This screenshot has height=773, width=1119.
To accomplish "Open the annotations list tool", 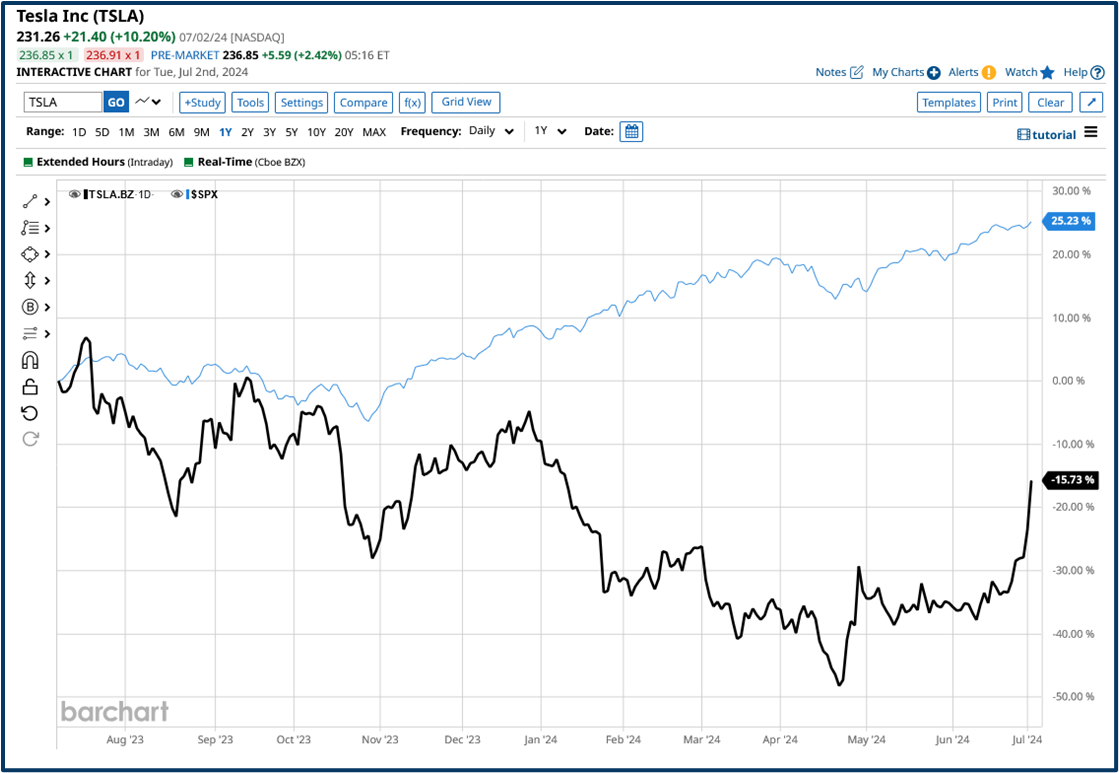I will pos(28,228).
